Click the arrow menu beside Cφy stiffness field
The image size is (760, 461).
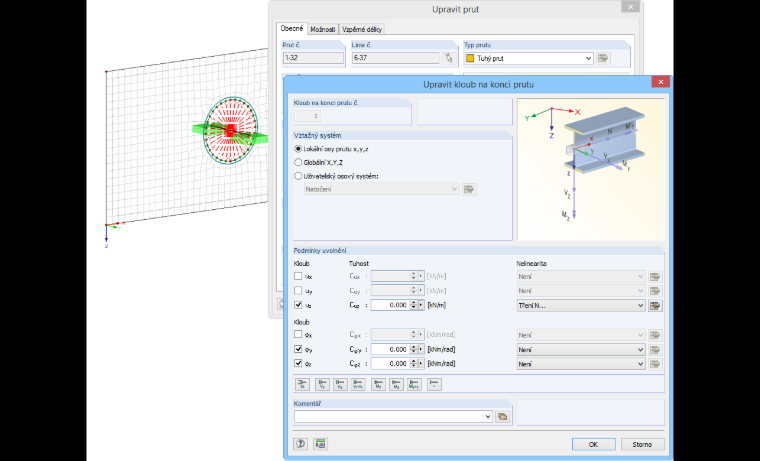421,349
